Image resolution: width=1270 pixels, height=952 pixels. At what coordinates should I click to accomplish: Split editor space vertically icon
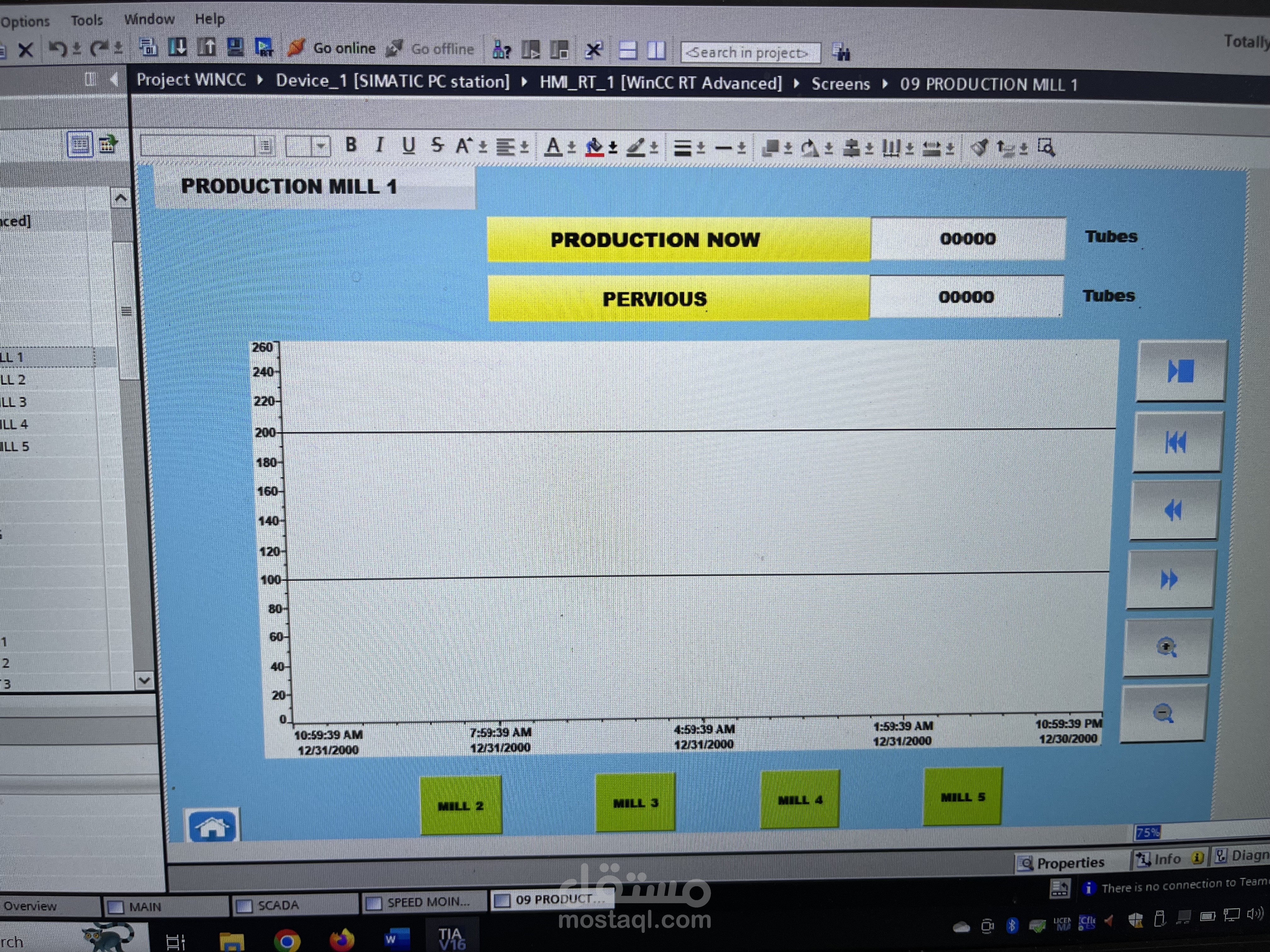pyautogui.click(x=656, y=51)
